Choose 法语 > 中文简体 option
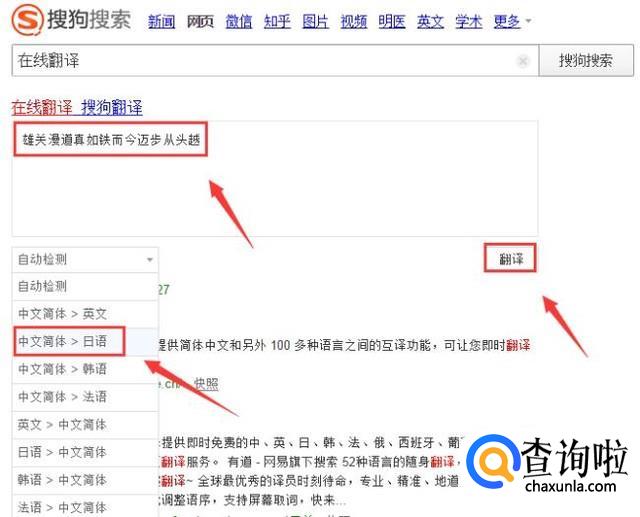The height and width of the screenshot is (517, 640). coord(85,507)
